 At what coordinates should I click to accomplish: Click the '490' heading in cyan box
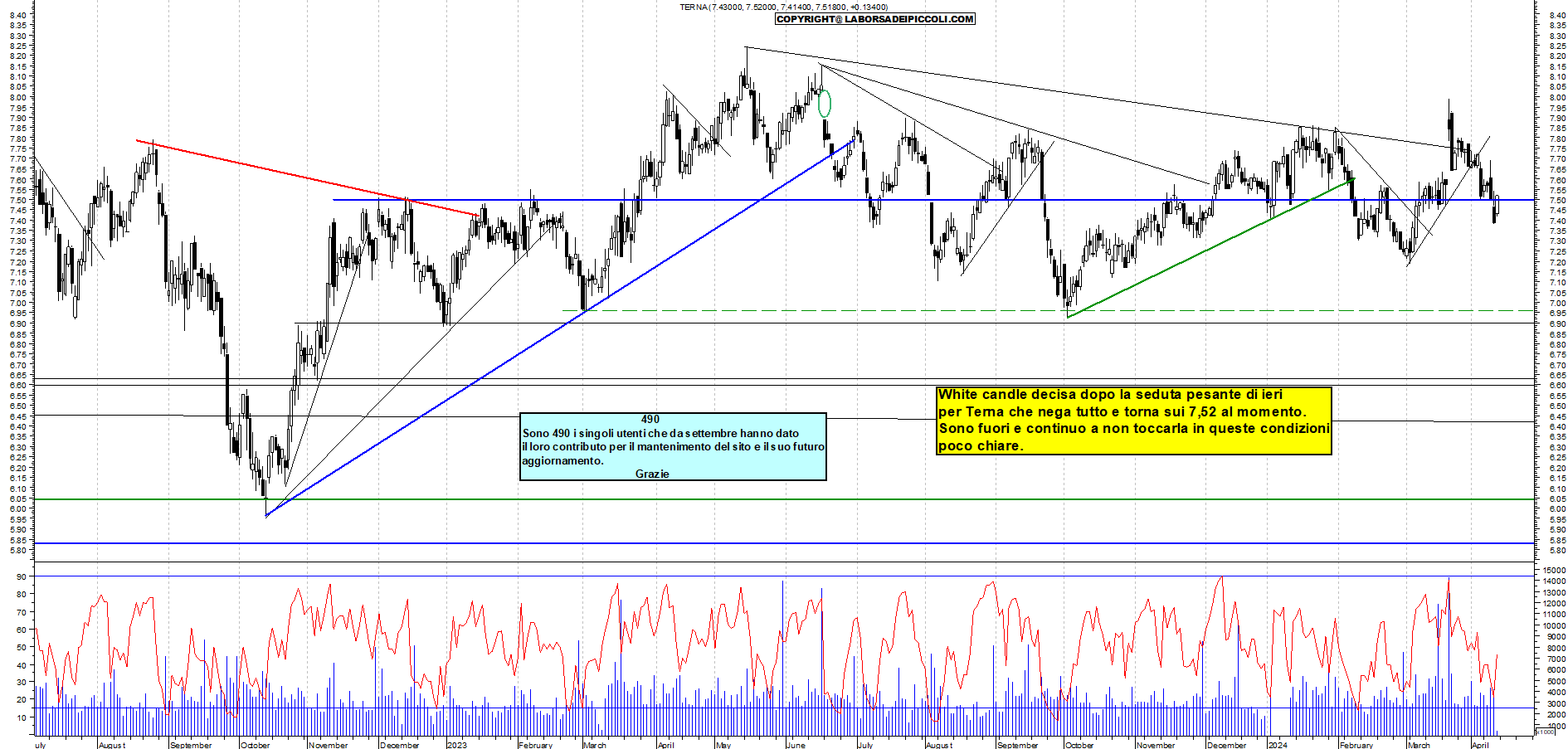(650, 420)
